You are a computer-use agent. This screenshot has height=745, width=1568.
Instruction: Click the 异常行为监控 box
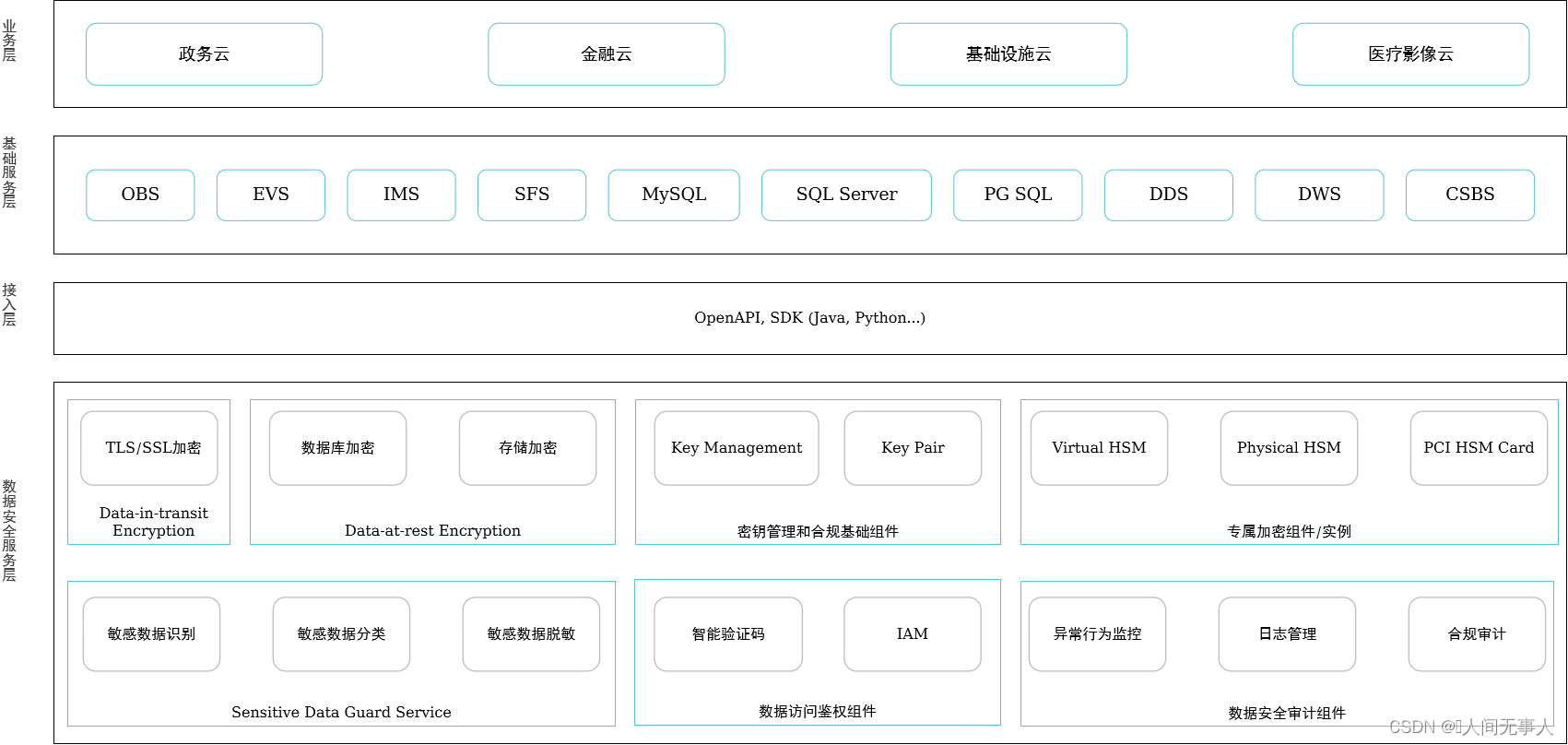tap(1097, 634)
